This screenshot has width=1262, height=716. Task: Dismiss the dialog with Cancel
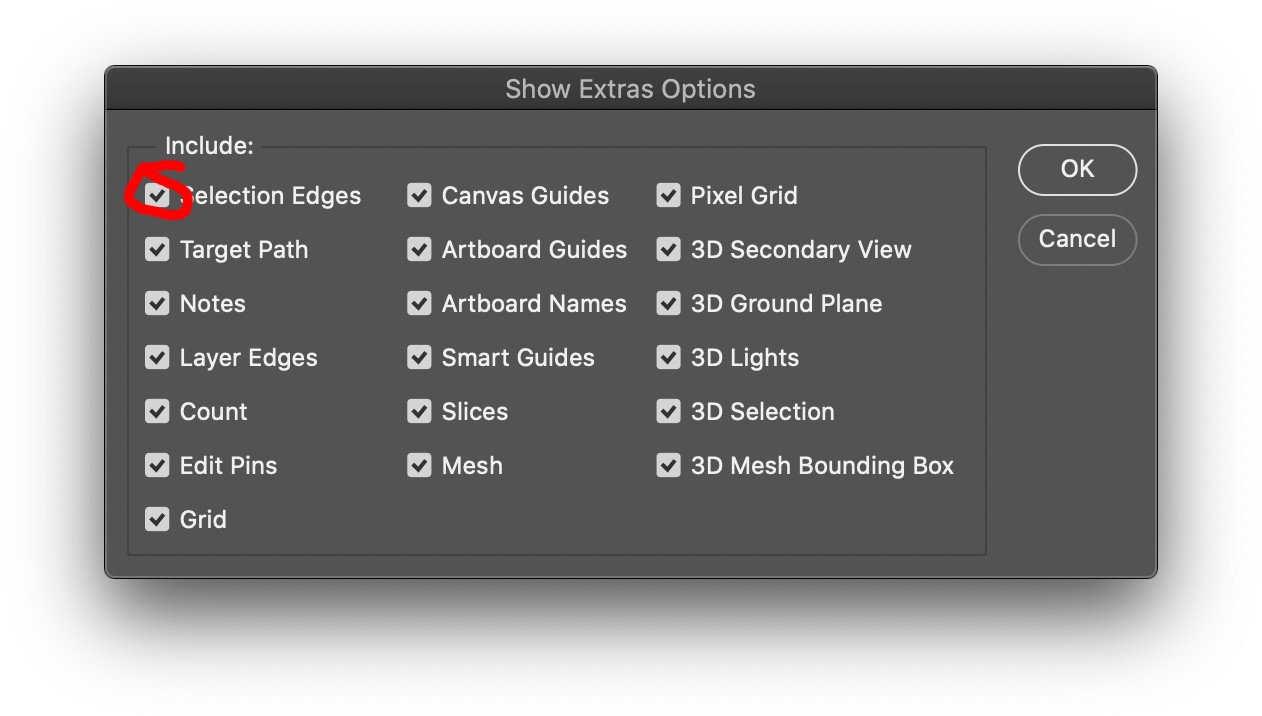point(1077,240)
